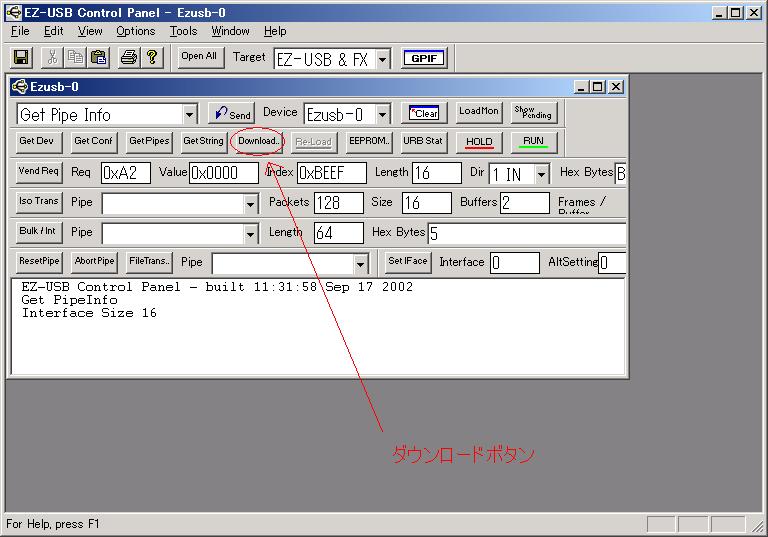768x537 pixels.
Task: Open the Device Ezusb-0 dropdown
Action: tap(382, 115)
